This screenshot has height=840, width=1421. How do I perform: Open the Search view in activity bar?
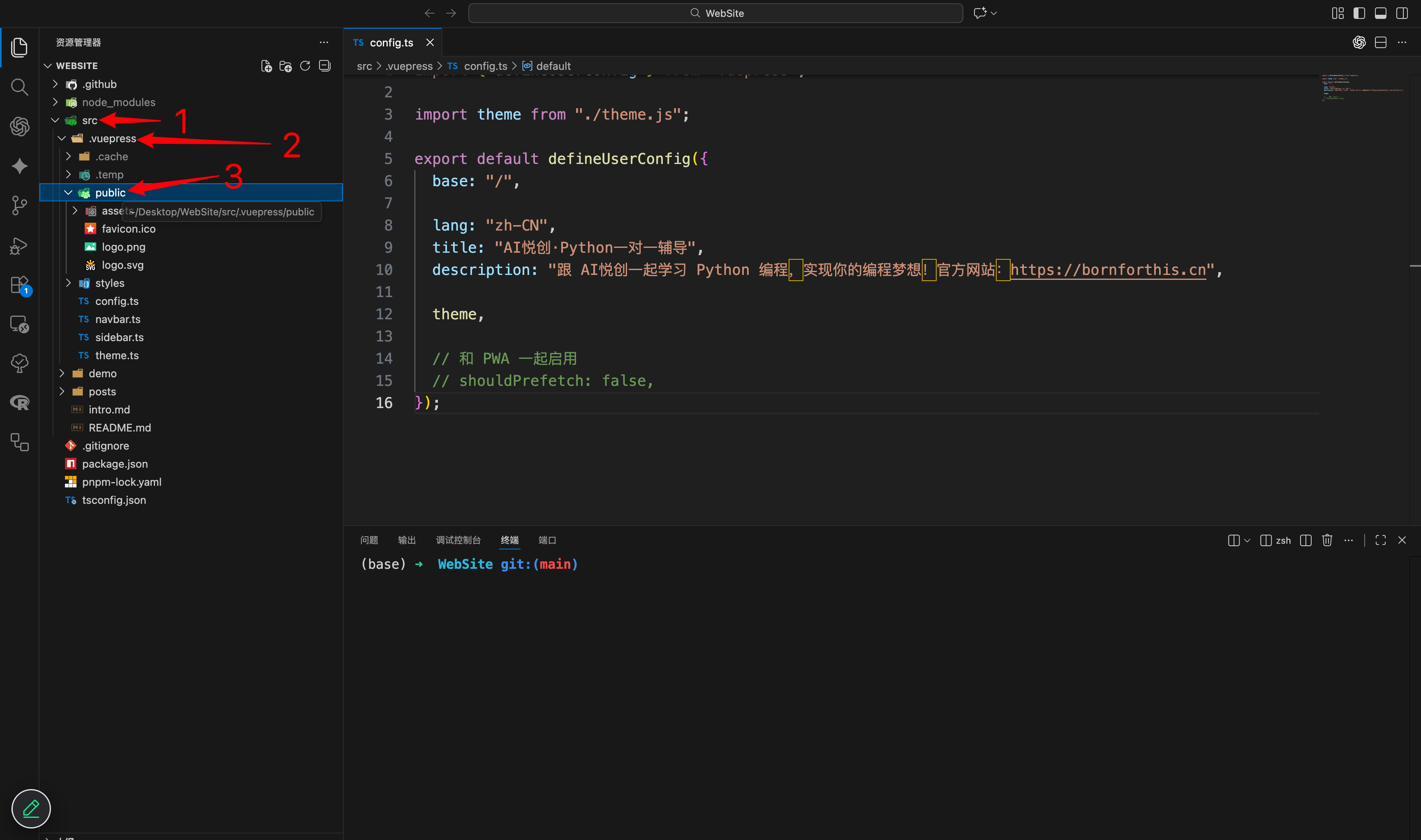19,87
